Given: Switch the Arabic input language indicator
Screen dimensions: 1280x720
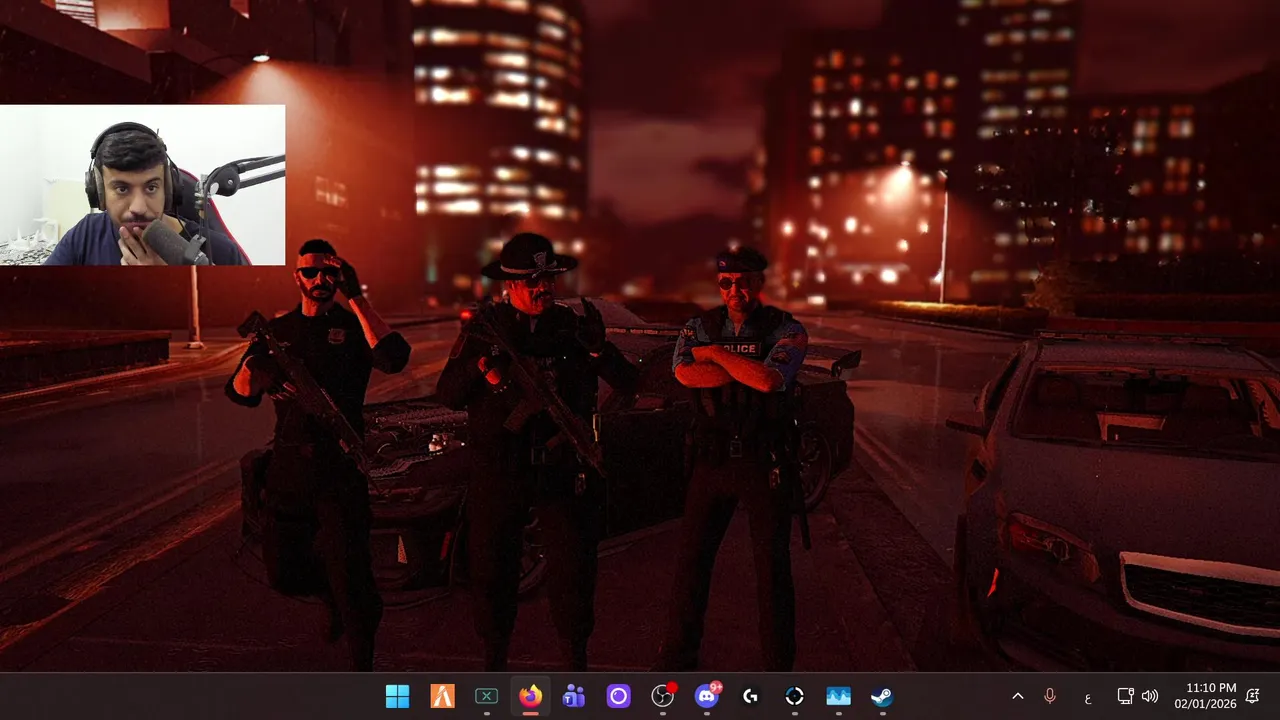Looking at the screenshot, I should click(x=1087, y=697).
